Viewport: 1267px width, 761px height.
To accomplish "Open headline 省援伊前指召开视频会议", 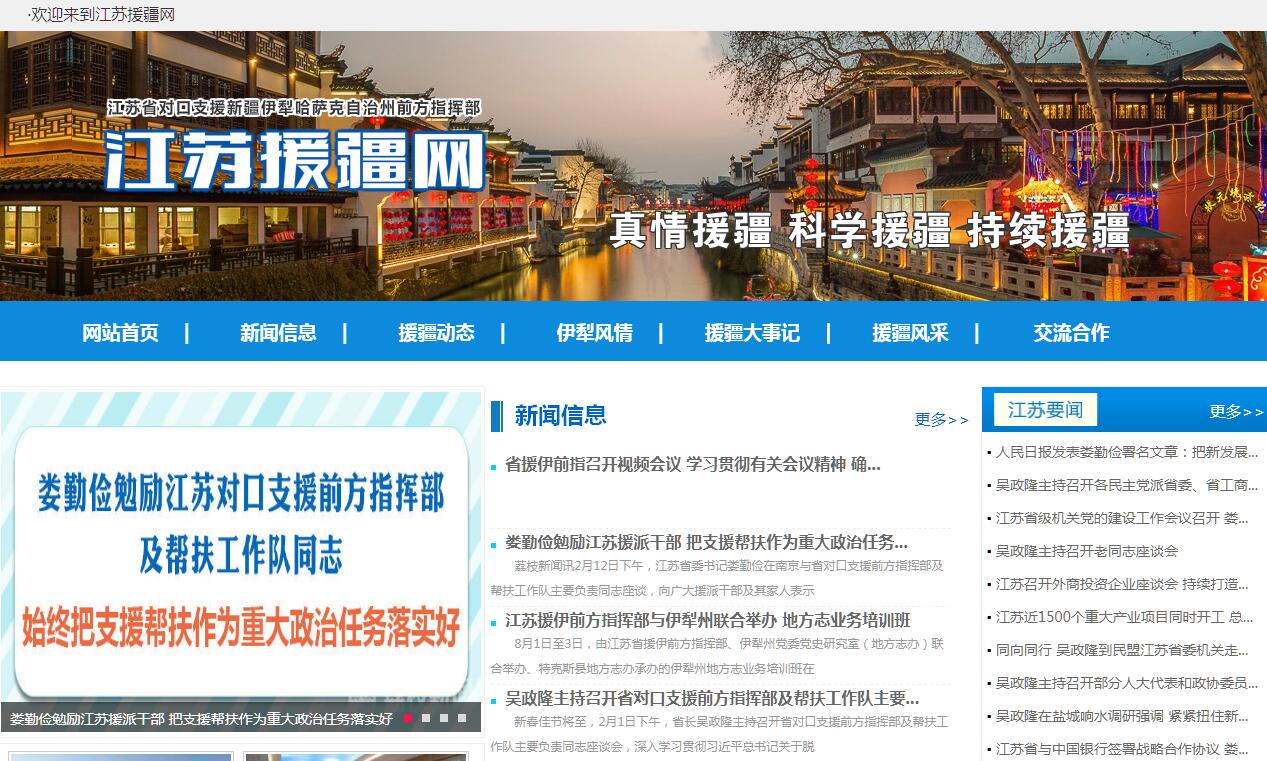I will tap(692, 464).
